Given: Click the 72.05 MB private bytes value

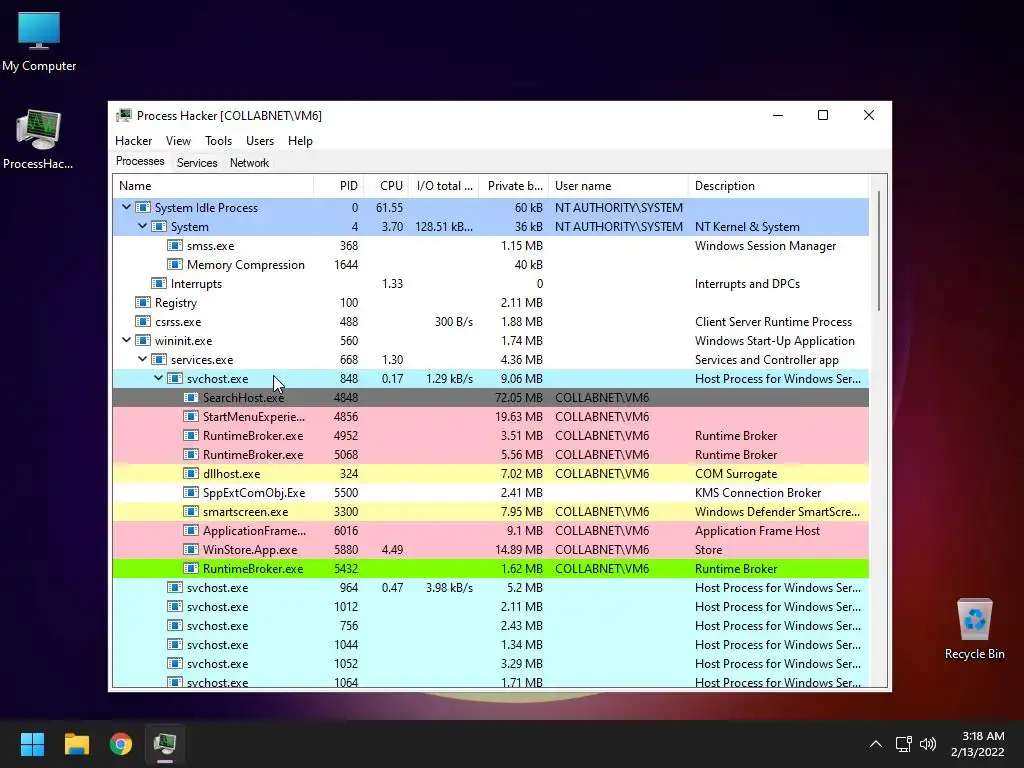Looking at the screenshot, I should pos(519,398).
